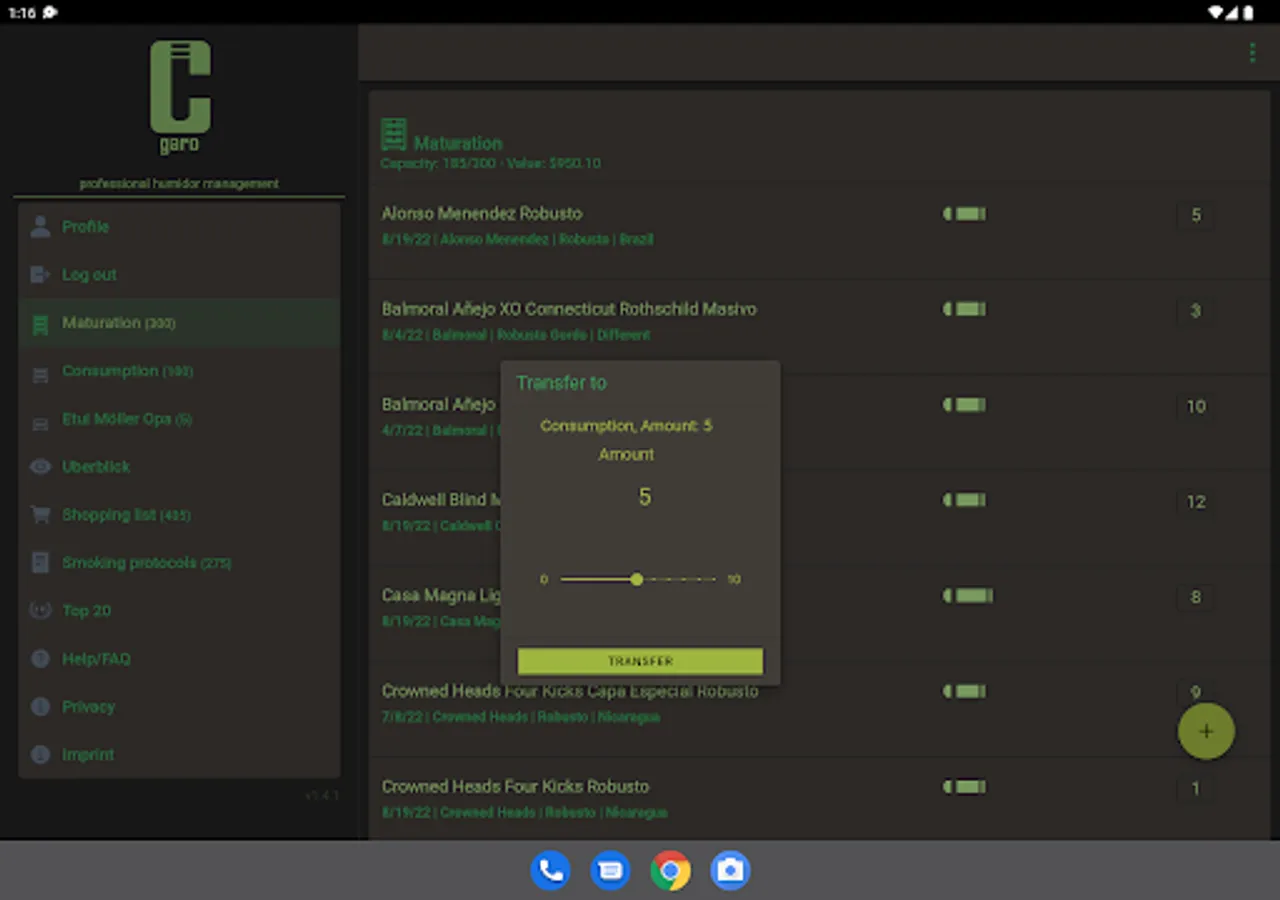Image resolution: width=1280 pixels, height=900 pixels.
Task: Click the count 8 for Casa Magna
Action: coord(1196,597)
